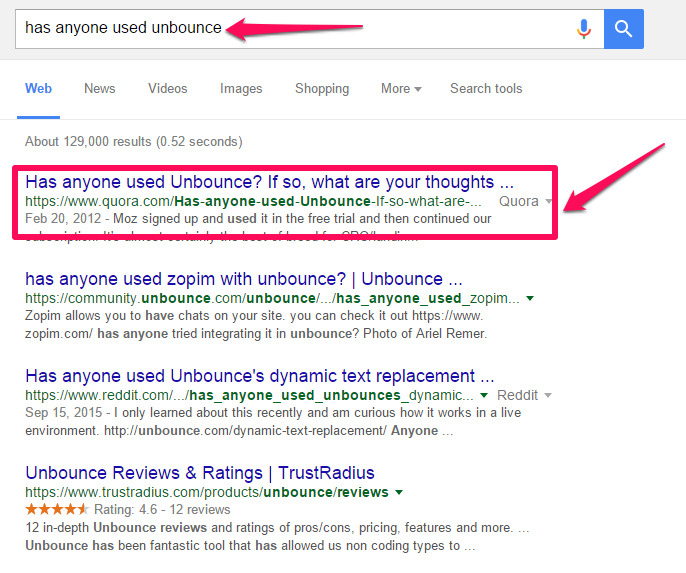
Task: Expand the green arrow beside community.unbounce.com URL
Action: (x=530, y=299)
